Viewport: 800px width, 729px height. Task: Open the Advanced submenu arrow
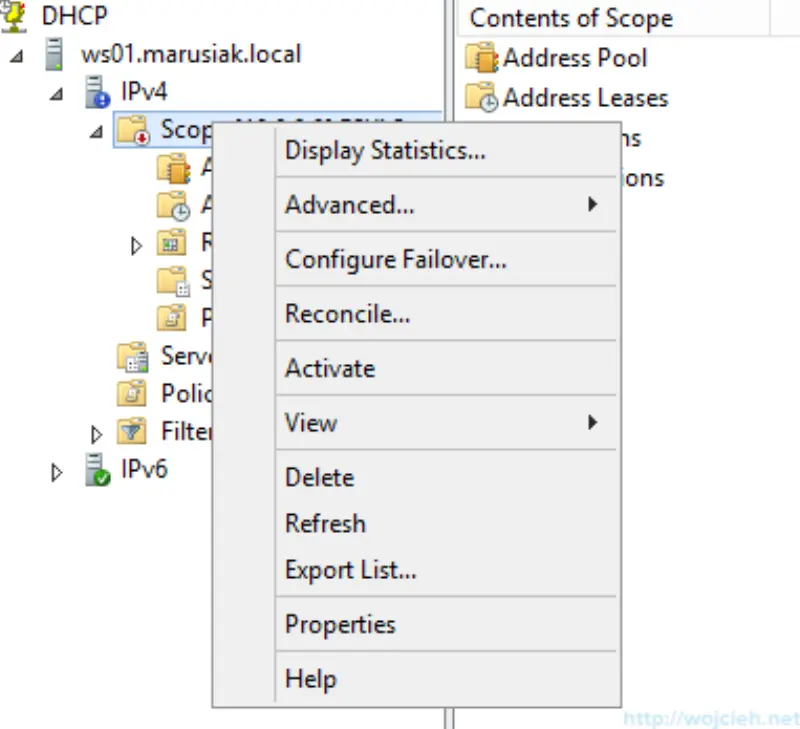point(592,204)
